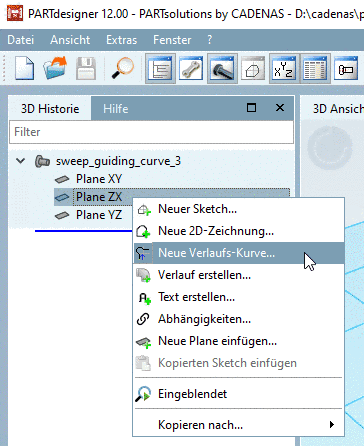Choose Neuer Sketch... from context menu
The image size is (364, 446).
coord(239,209)
